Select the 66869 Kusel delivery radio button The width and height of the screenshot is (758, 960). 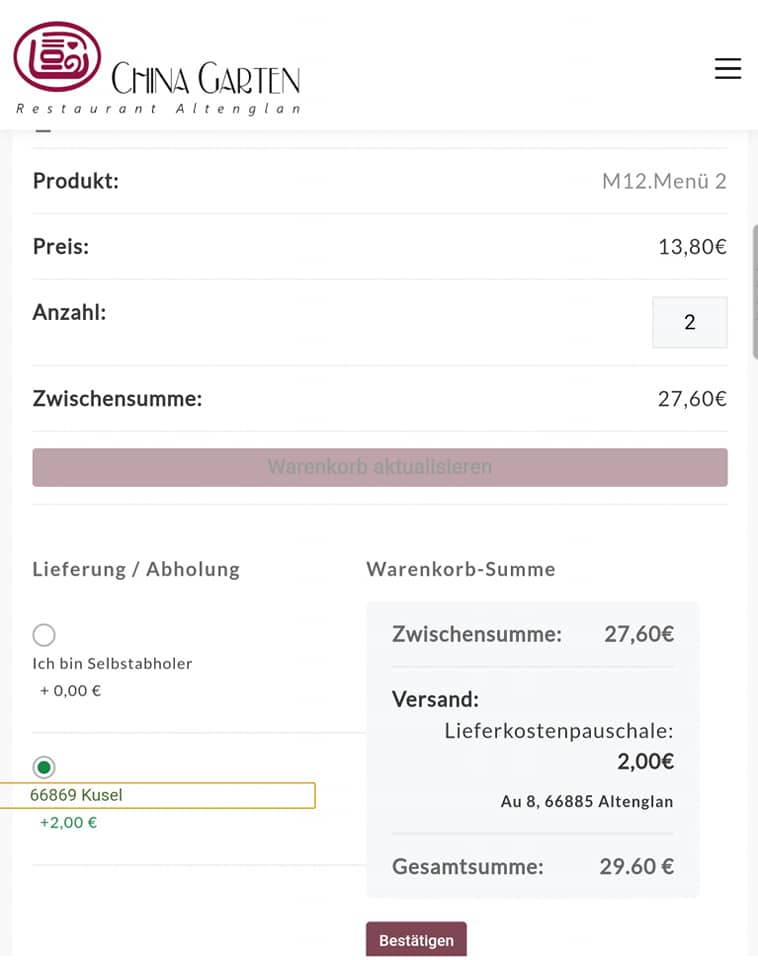pos(44,767)
